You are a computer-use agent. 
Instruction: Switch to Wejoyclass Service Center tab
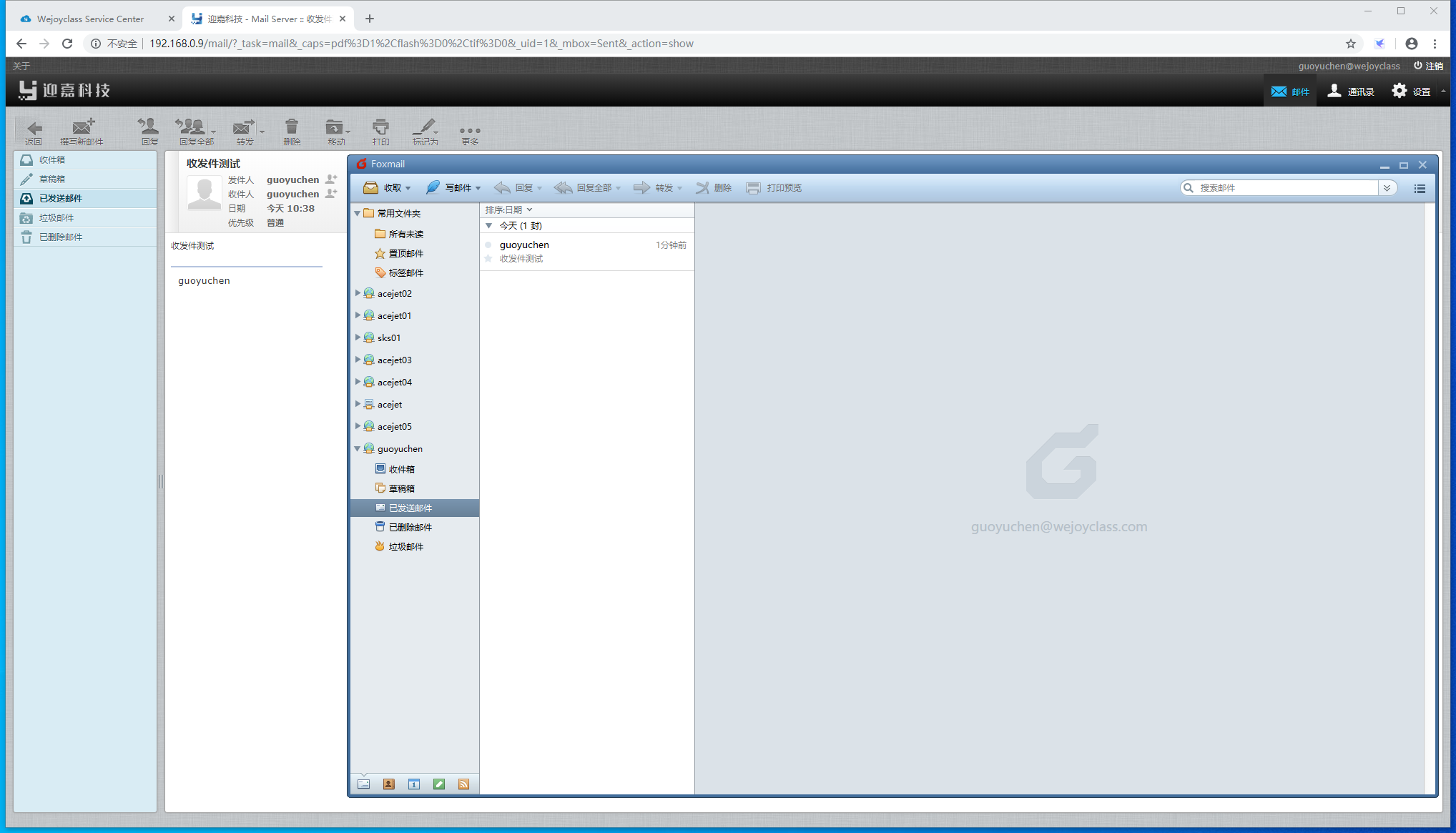click(x=90, y=19)
